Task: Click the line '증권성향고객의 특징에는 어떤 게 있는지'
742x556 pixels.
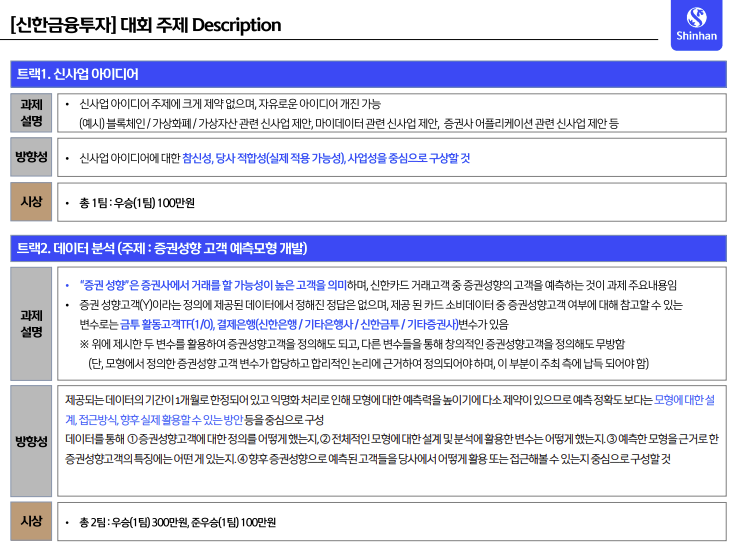Action: pyautogui.click(x=368, y=459)
